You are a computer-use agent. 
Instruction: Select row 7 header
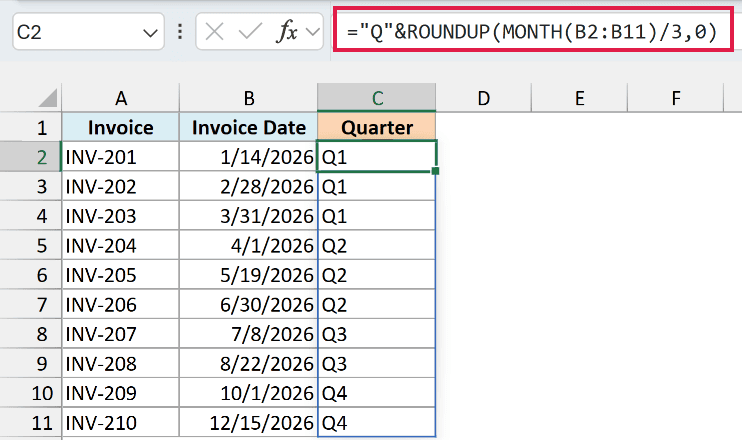click(31, 304)
